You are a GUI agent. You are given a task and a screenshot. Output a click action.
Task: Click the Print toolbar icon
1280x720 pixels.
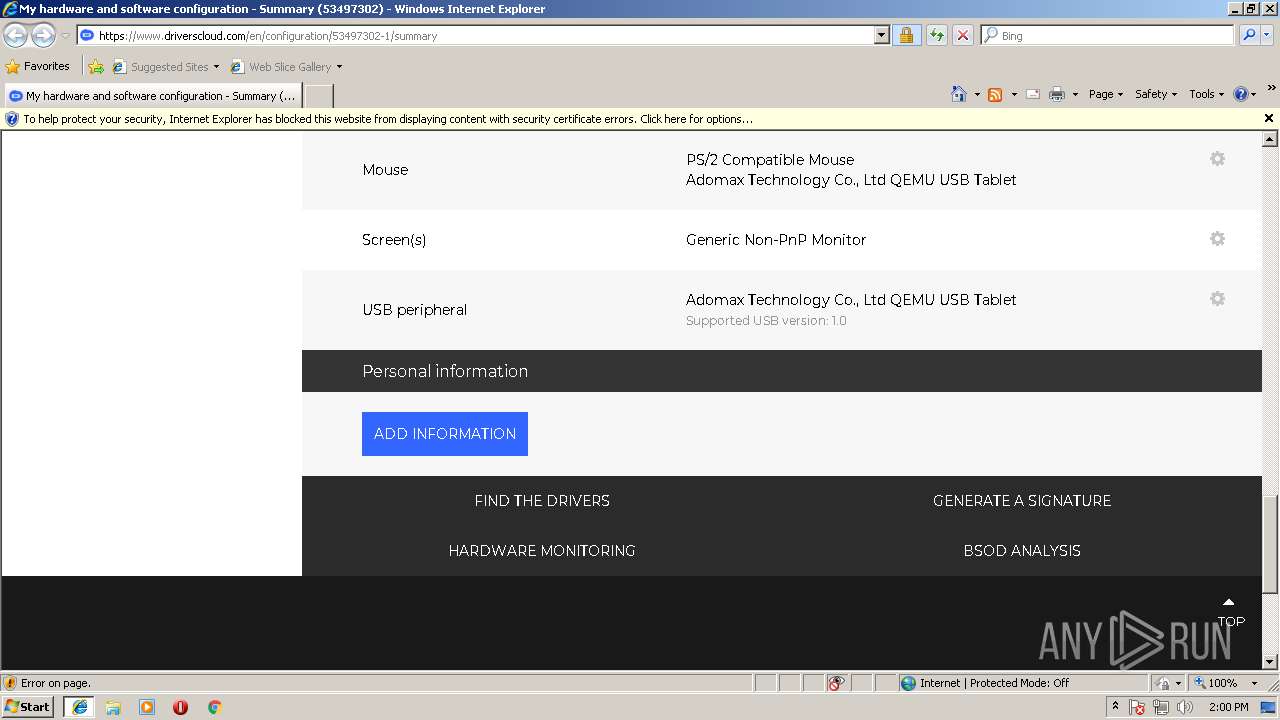coord(1057,94)
